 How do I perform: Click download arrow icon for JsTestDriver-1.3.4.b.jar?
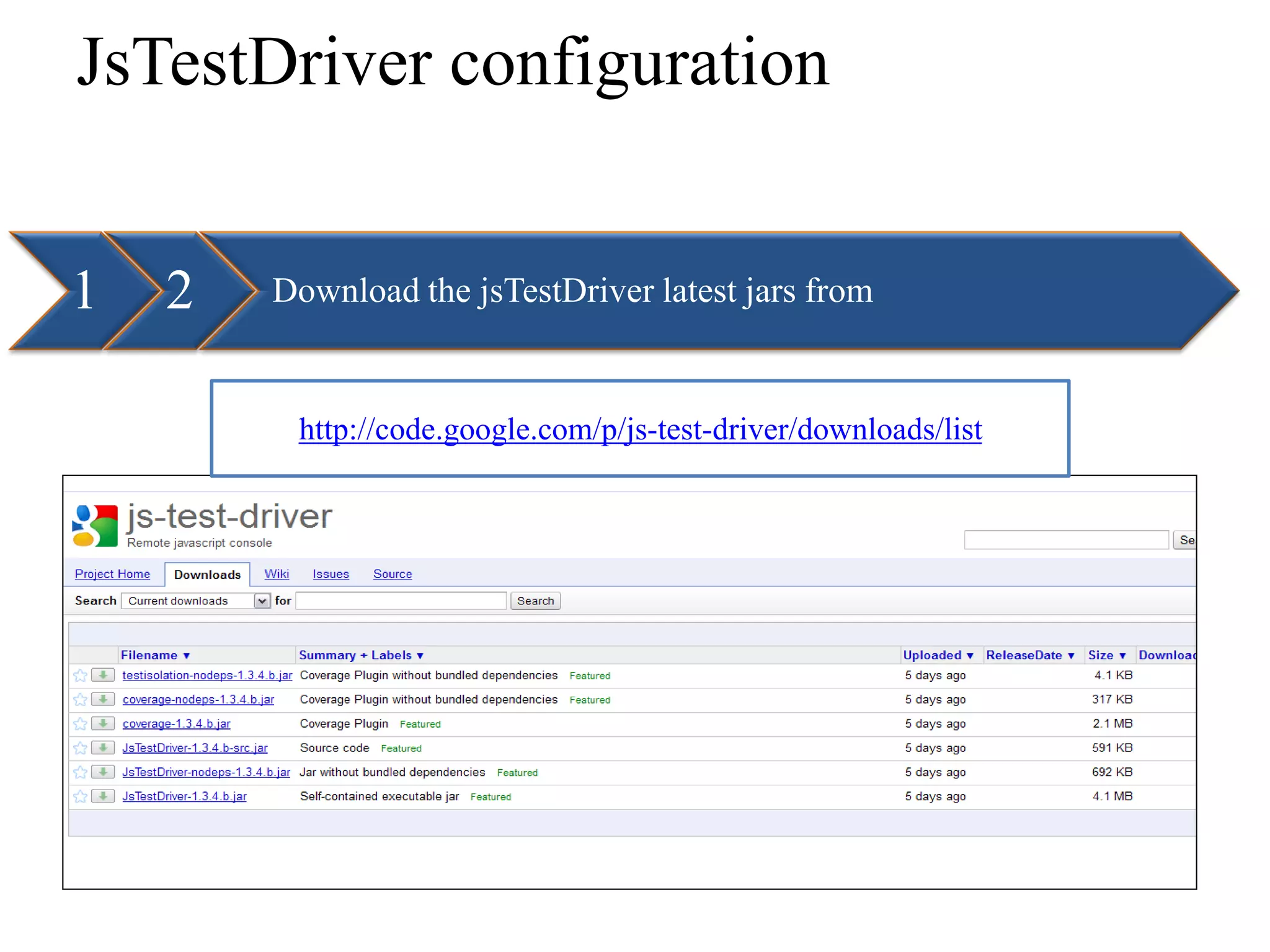103,796
